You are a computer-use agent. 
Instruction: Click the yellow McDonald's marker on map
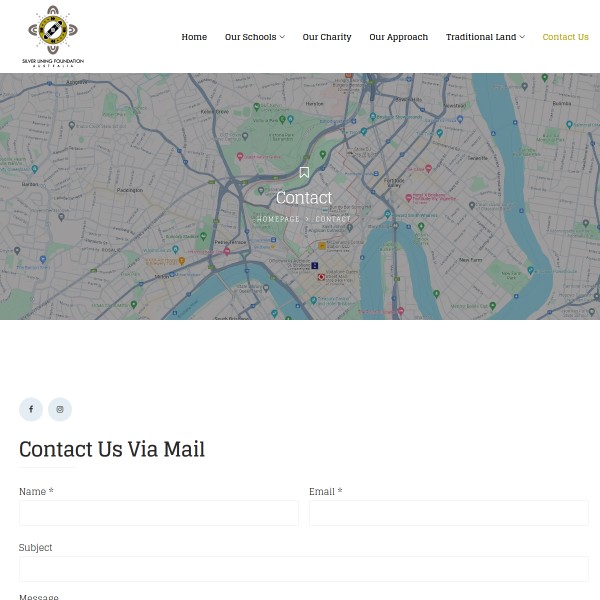pos(322,246)
